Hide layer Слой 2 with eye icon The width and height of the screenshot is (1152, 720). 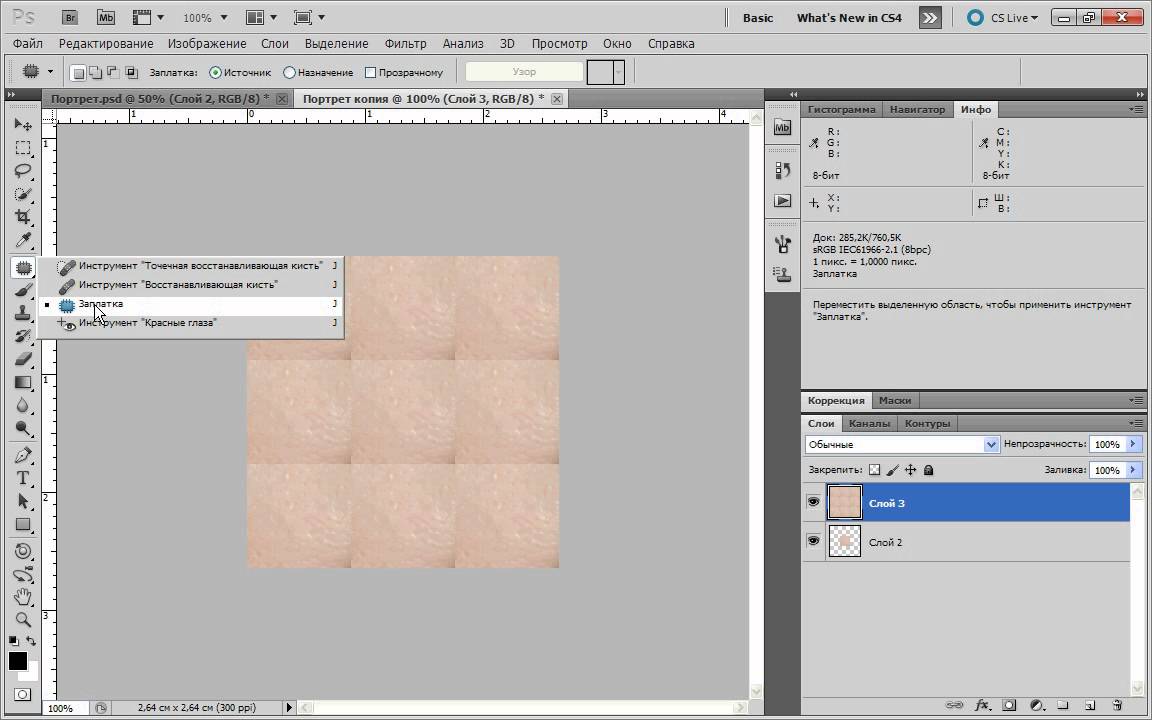coord(813,541)
